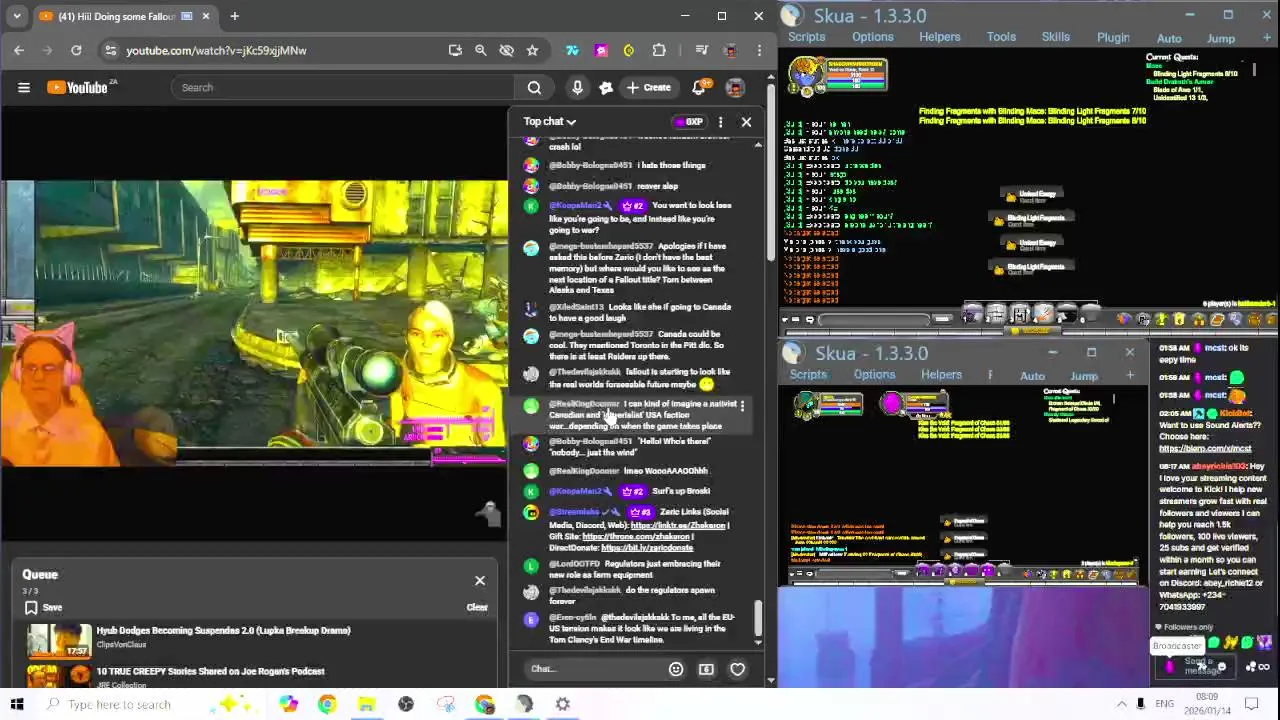Click the Windows Start button

point(17,704)
